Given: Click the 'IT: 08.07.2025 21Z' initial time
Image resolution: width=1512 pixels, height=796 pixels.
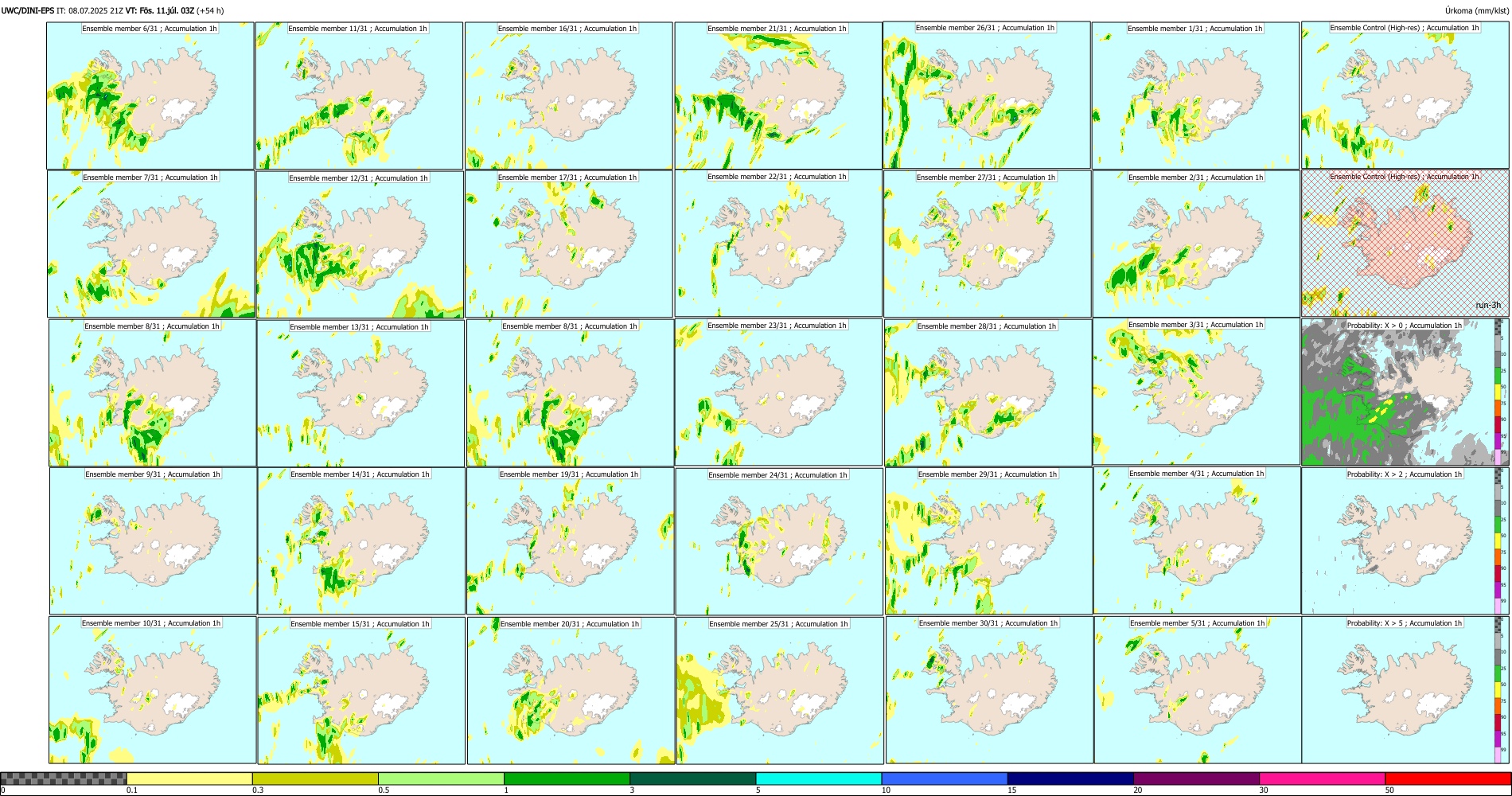Looking at the screenshot, I should pos(90,11).
